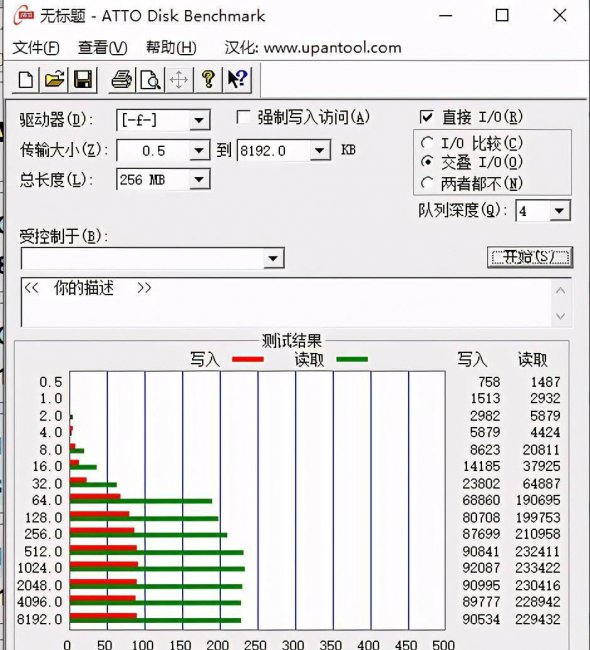Expand the 8192.0 transfer size end dropdown
This screenshot has width=590, height=650.
click(x=320, y=150)
